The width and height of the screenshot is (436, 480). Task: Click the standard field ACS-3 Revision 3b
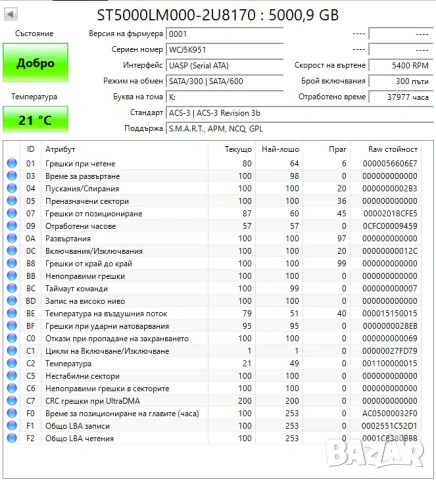[299, 113]
